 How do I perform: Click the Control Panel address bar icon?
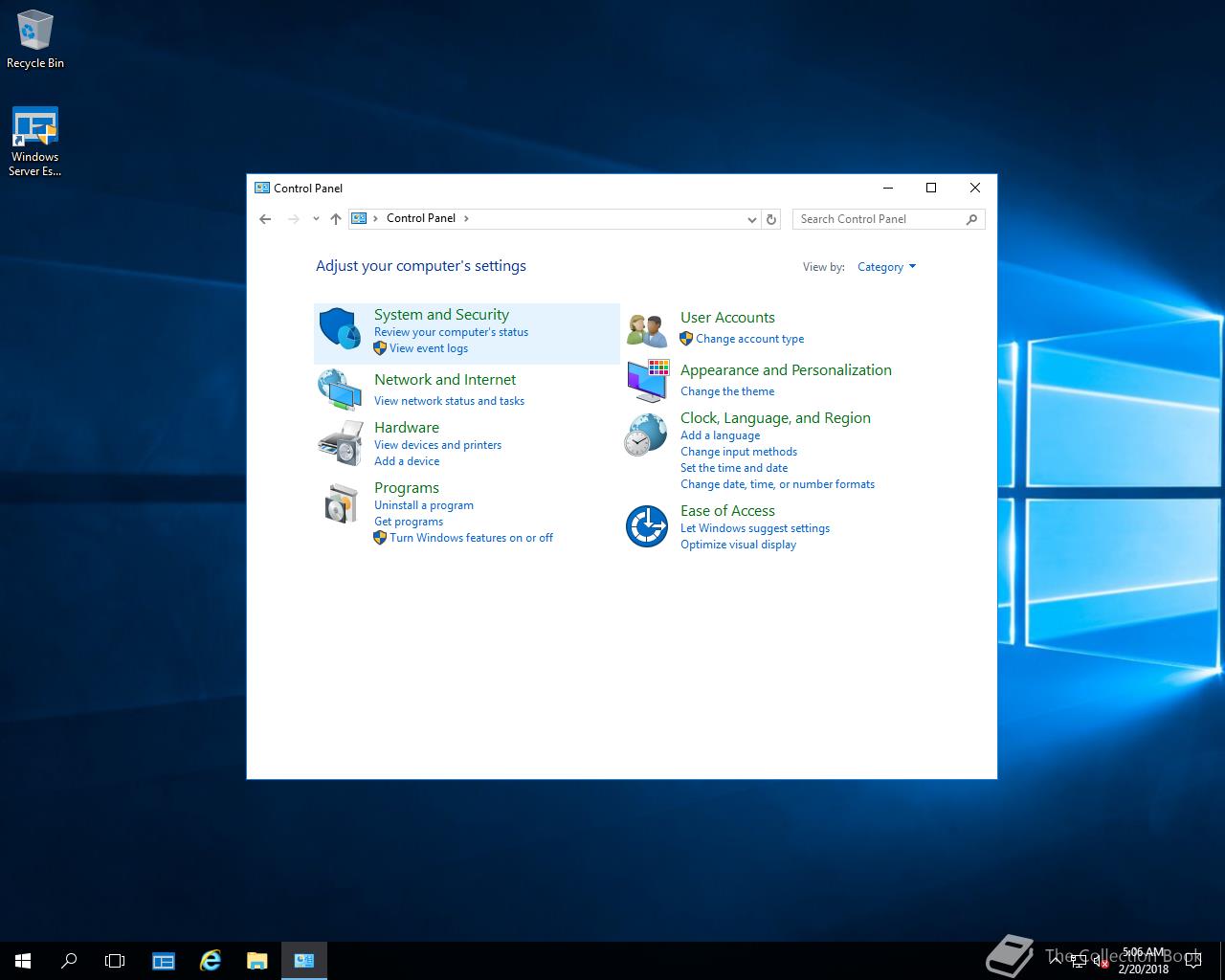click(359, 218)
